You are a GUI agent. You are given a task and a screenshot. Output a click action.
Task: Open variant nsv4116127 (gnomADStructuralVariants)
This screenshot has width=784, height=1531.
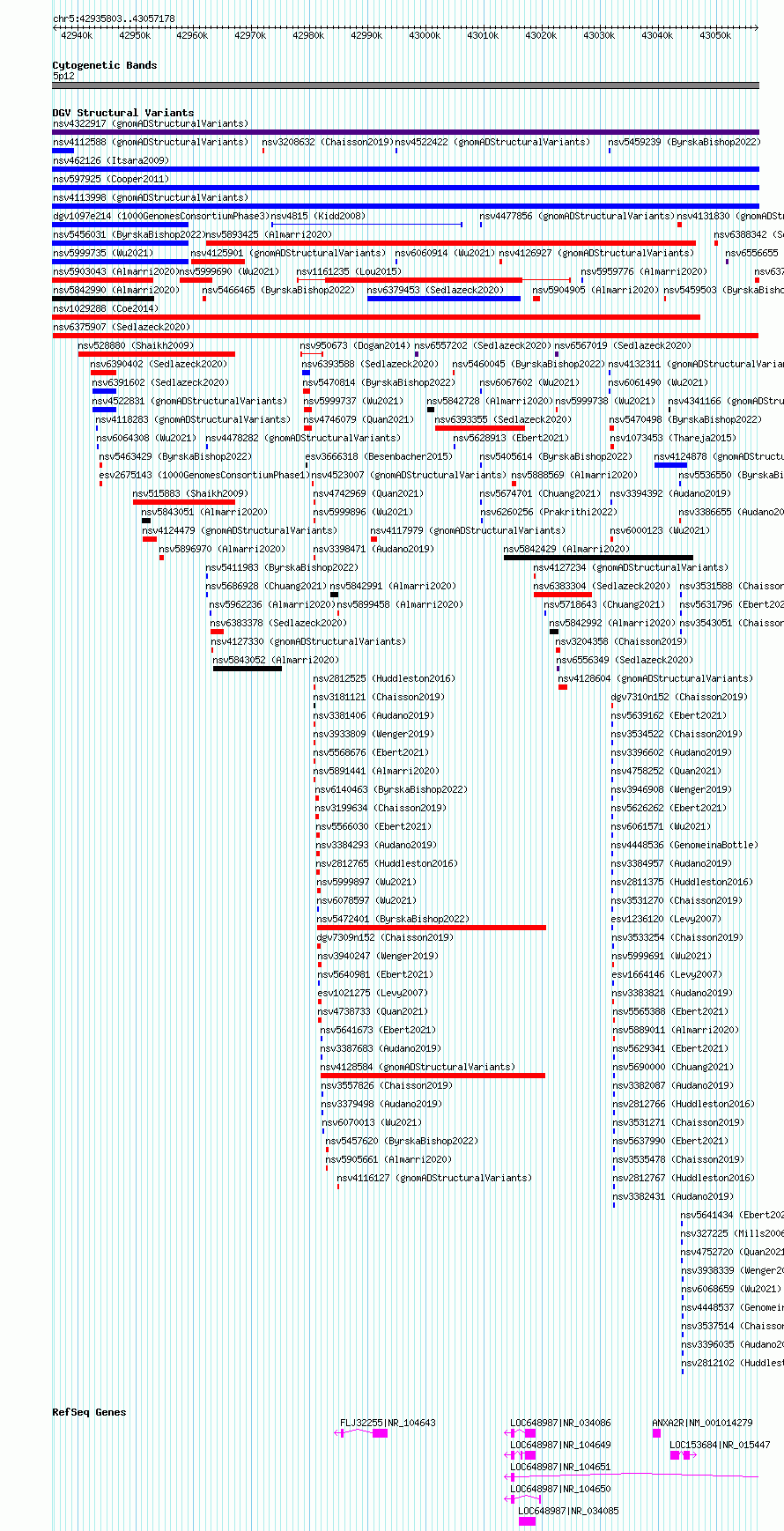coord(434,1178)
